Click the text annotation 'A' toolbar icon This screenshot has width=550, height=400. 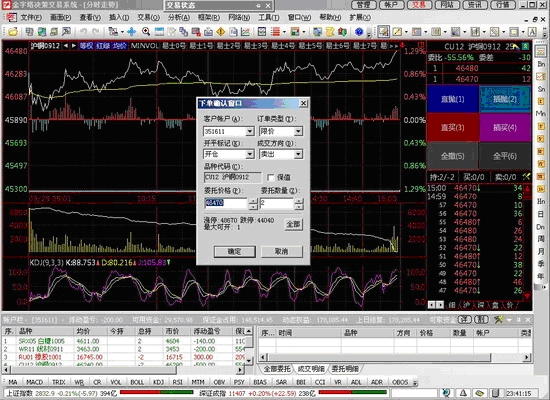(x=532, y=32)
